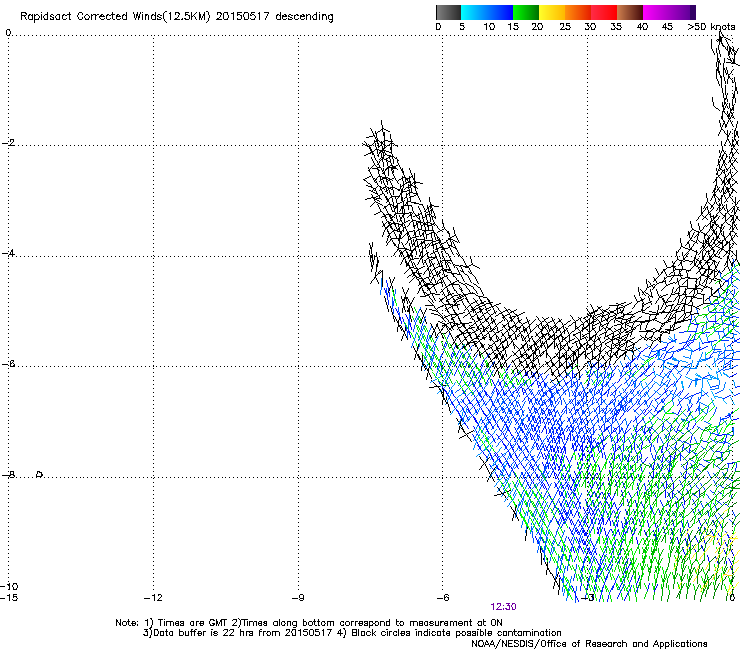Click the -12 longitude axis label
Viewport: 740px width, 650px height.
pyautogui.click(x=153, y=598)
